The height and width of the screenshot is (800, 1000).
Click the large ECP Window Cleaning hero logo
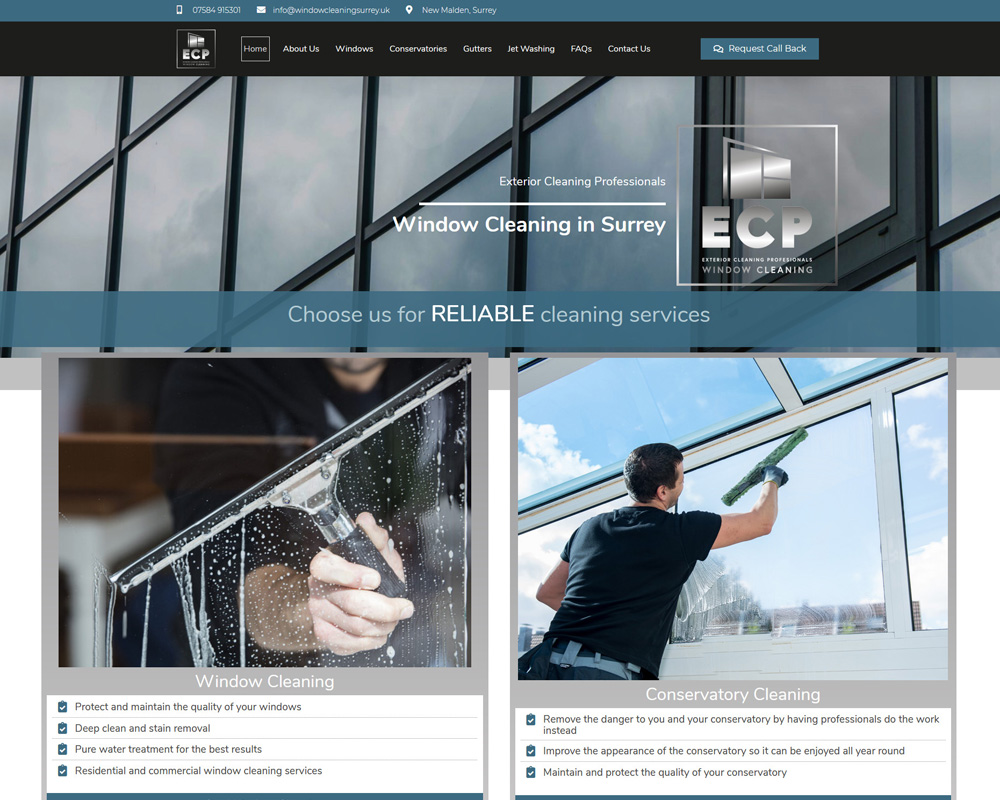point(757,205)
